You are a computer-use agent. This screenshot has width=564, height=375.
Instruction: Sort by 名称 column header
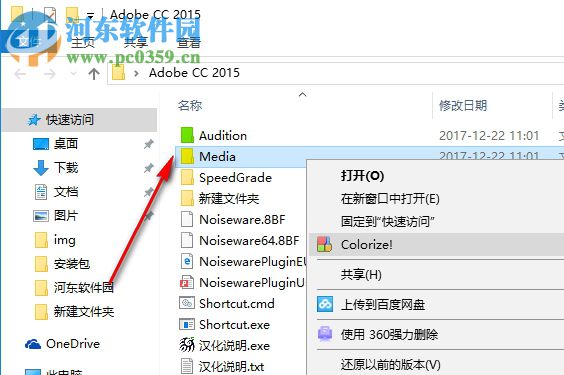[190, 105]
